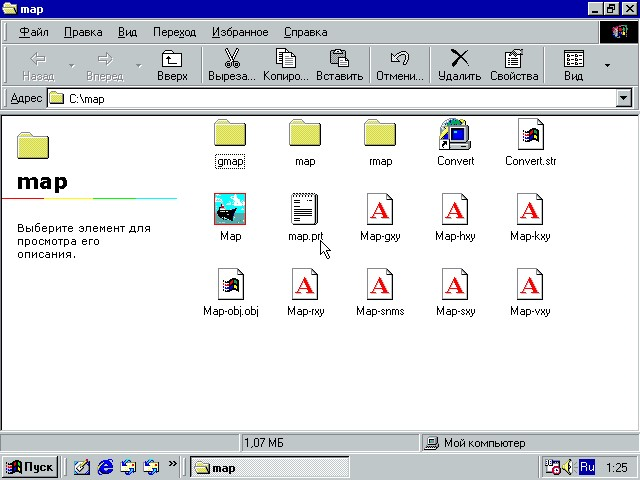This screenshot has height=480, width=640.
Task: Expand the Назад history dropdown arrow
Action: [72, 66]
